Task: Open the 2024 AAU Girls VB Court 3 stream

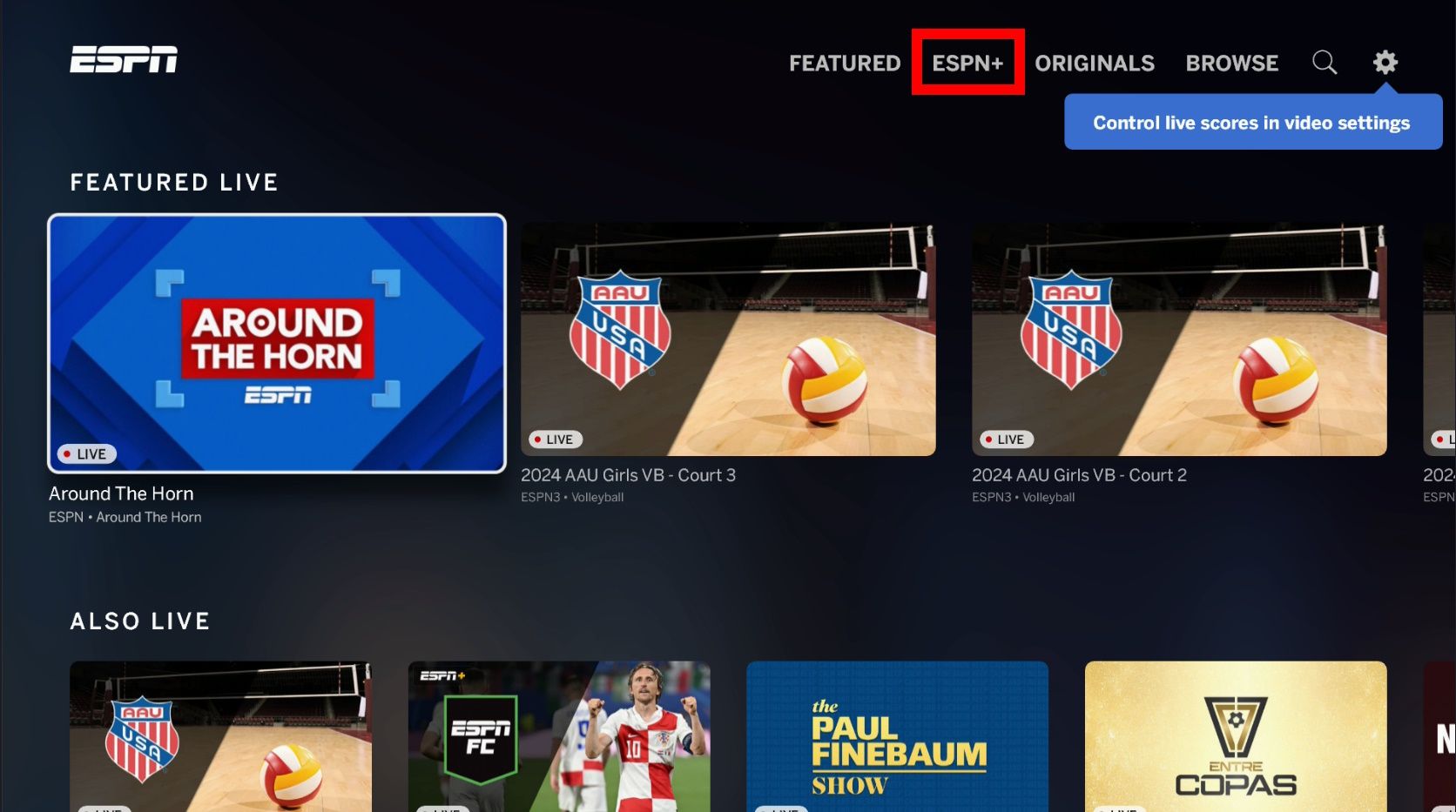Action: pyautogui.click(x=728, y=339)
